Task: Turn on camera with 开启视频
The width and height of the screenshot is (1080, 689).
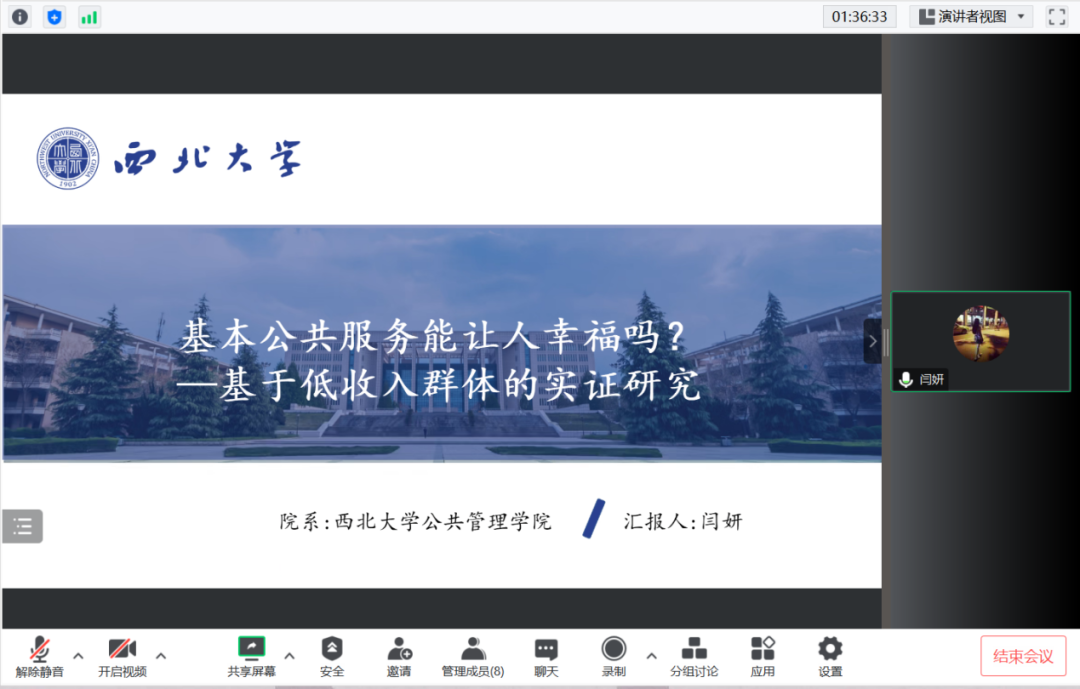Action: coord(122,657)
